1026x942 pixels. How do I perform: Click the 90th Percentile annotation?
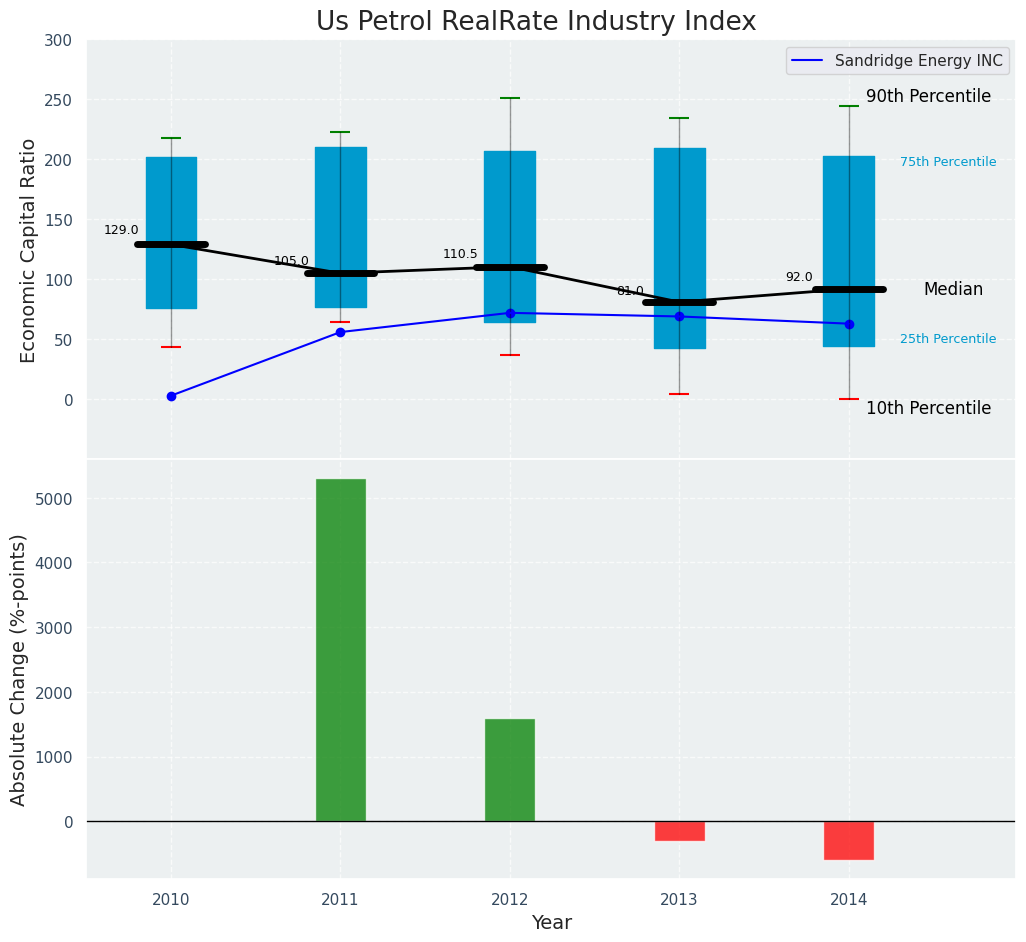928,97
